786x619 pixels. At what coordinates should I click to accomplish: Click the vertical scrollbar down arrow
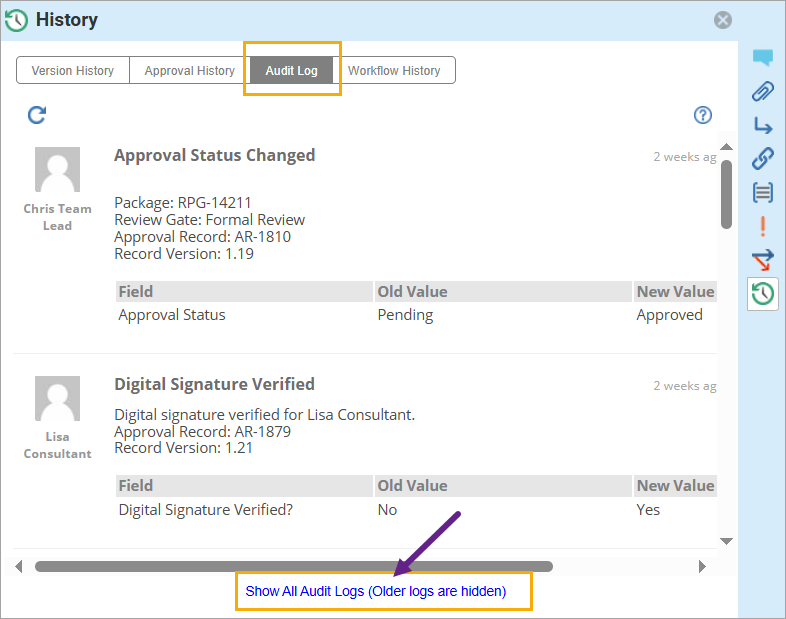(727, 541)
